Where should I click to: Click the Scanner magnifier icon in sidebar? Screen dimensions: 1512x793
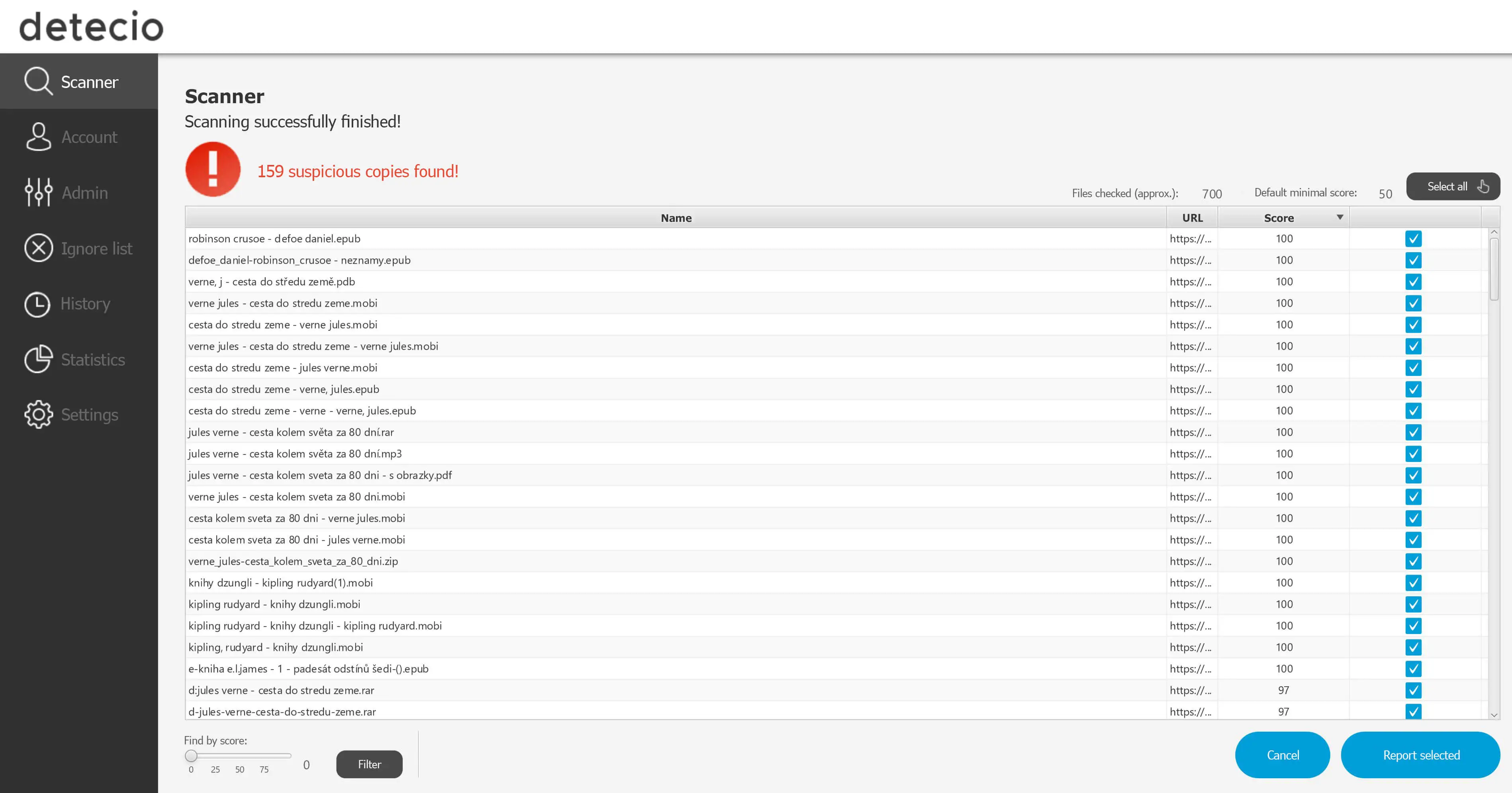coord(39,81)
